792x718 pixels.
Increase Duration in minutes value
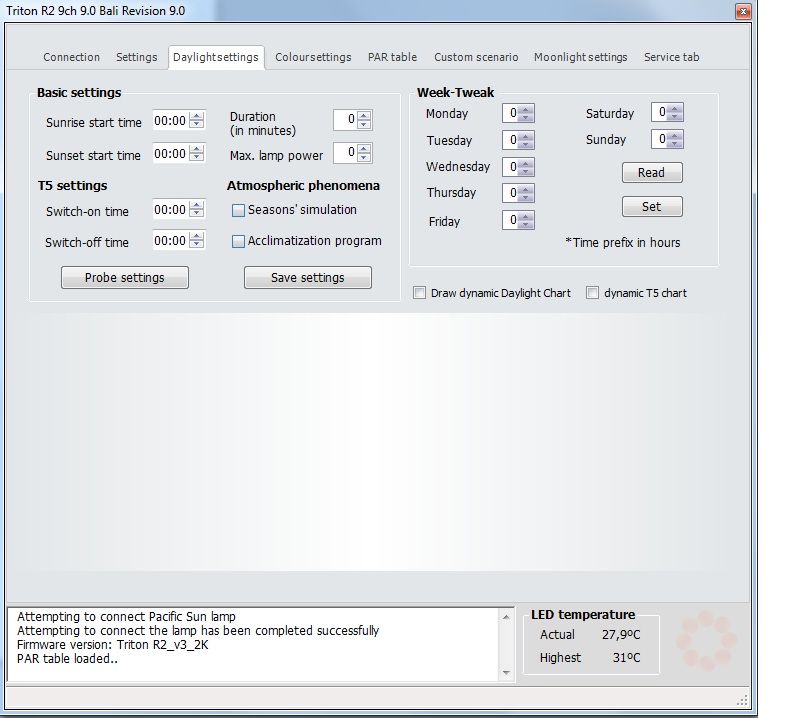365,115
